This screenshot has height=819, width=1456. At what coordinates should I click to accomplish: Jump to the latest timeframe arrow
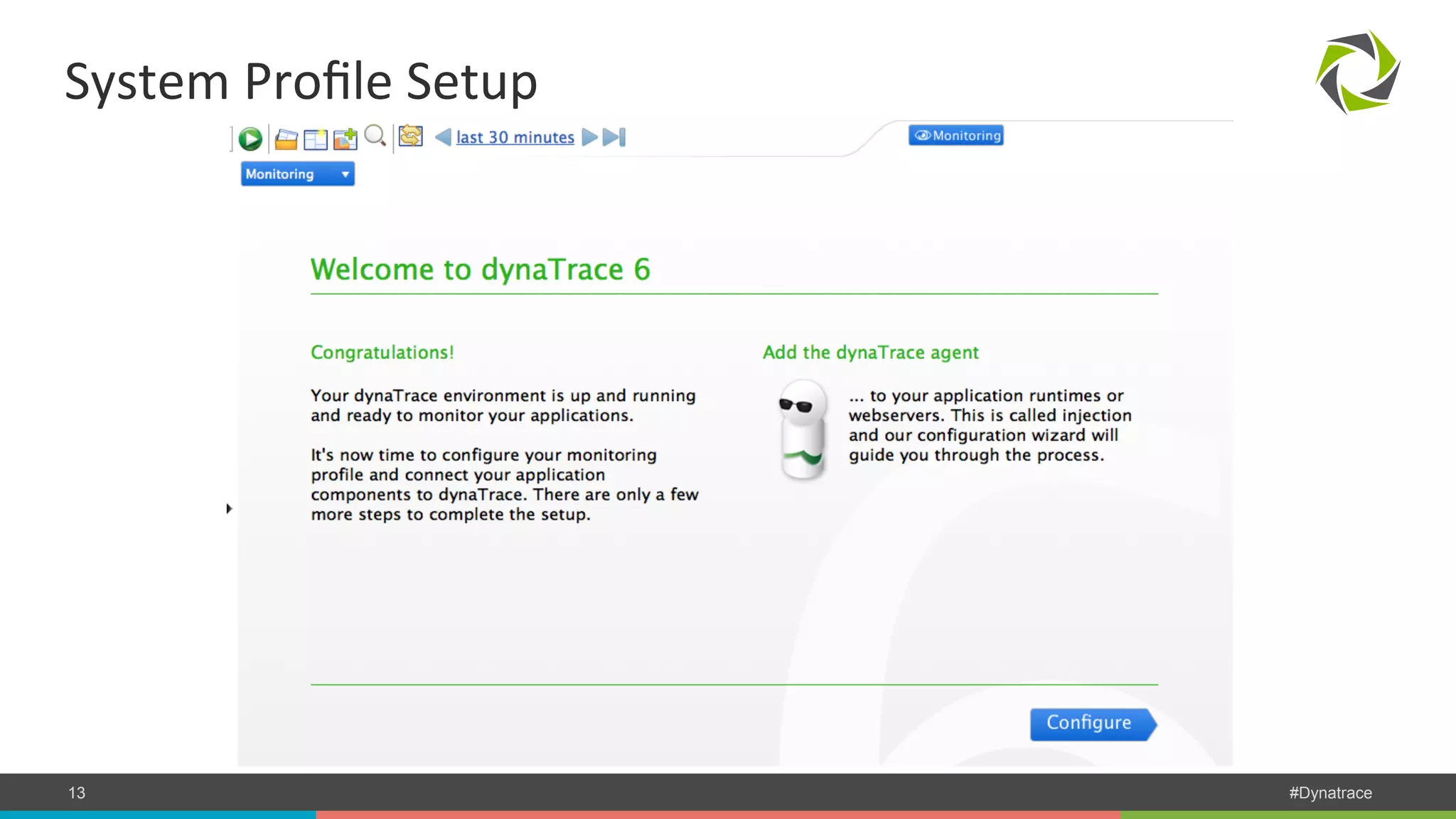point(614,137)
